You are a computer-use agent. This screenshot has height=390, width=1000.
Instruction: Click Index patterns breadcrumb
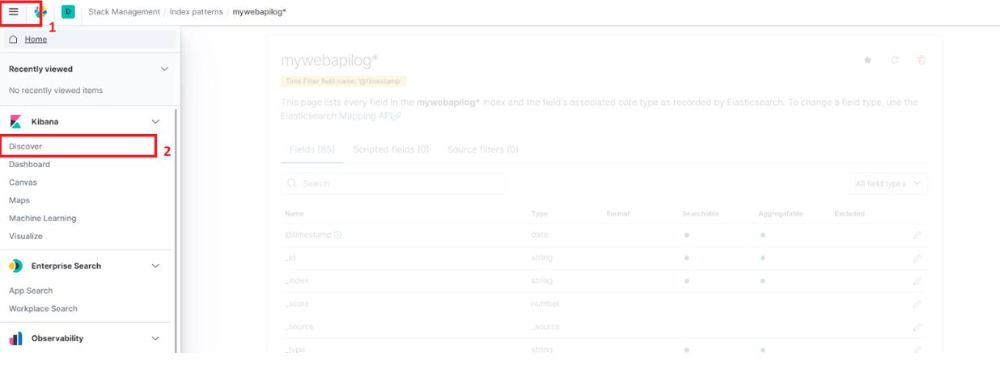tap(196, 12)
